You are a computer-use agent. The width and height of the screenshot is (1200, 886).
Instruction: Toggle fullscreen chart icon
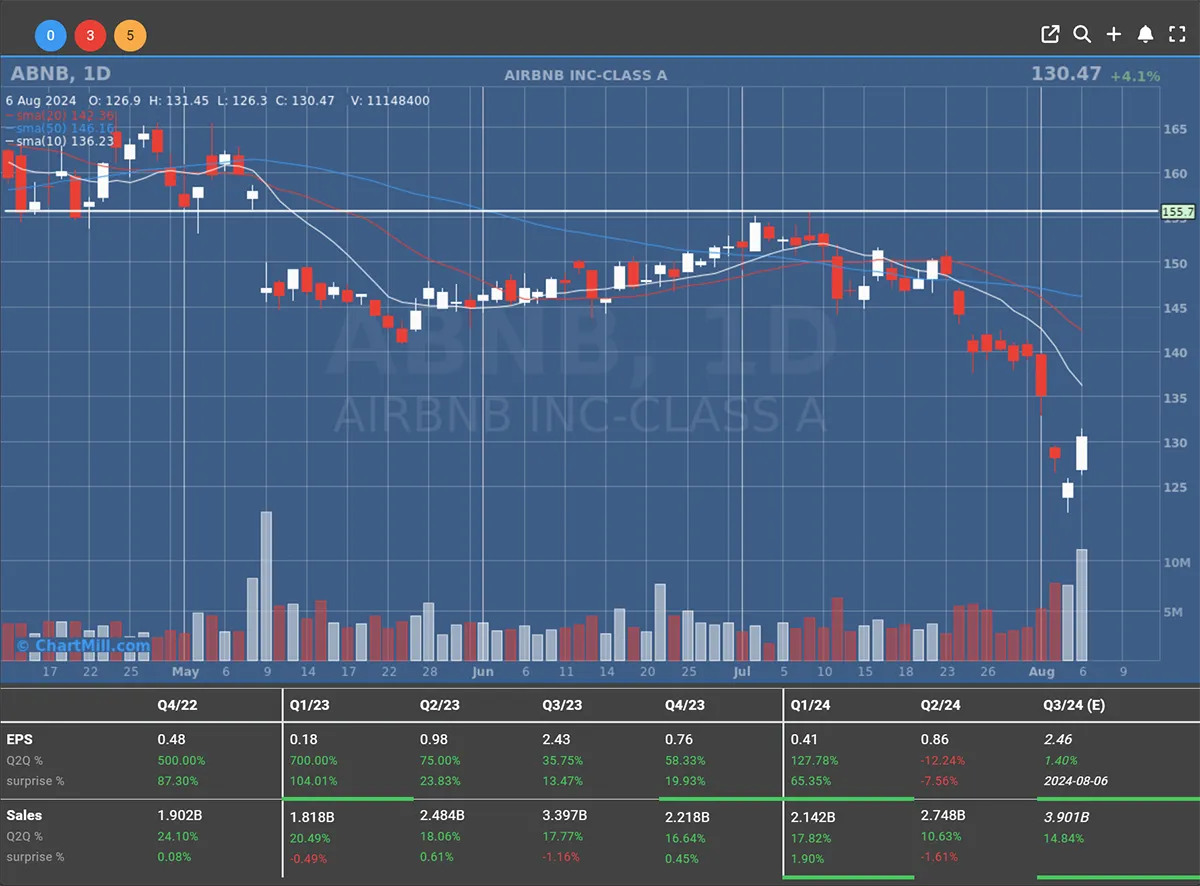1177,35
